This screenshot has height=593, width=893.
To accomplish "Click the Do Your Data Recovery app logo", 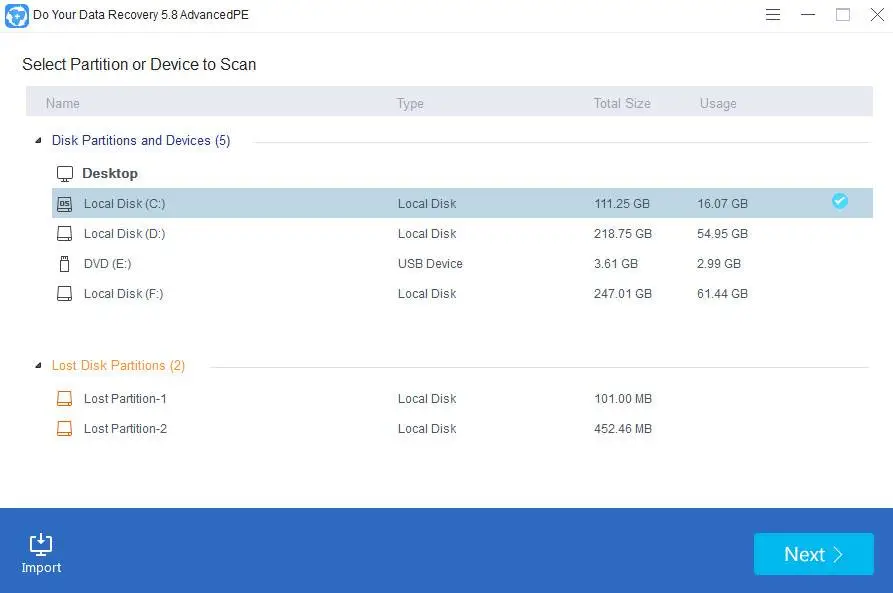I will [17, 15].
